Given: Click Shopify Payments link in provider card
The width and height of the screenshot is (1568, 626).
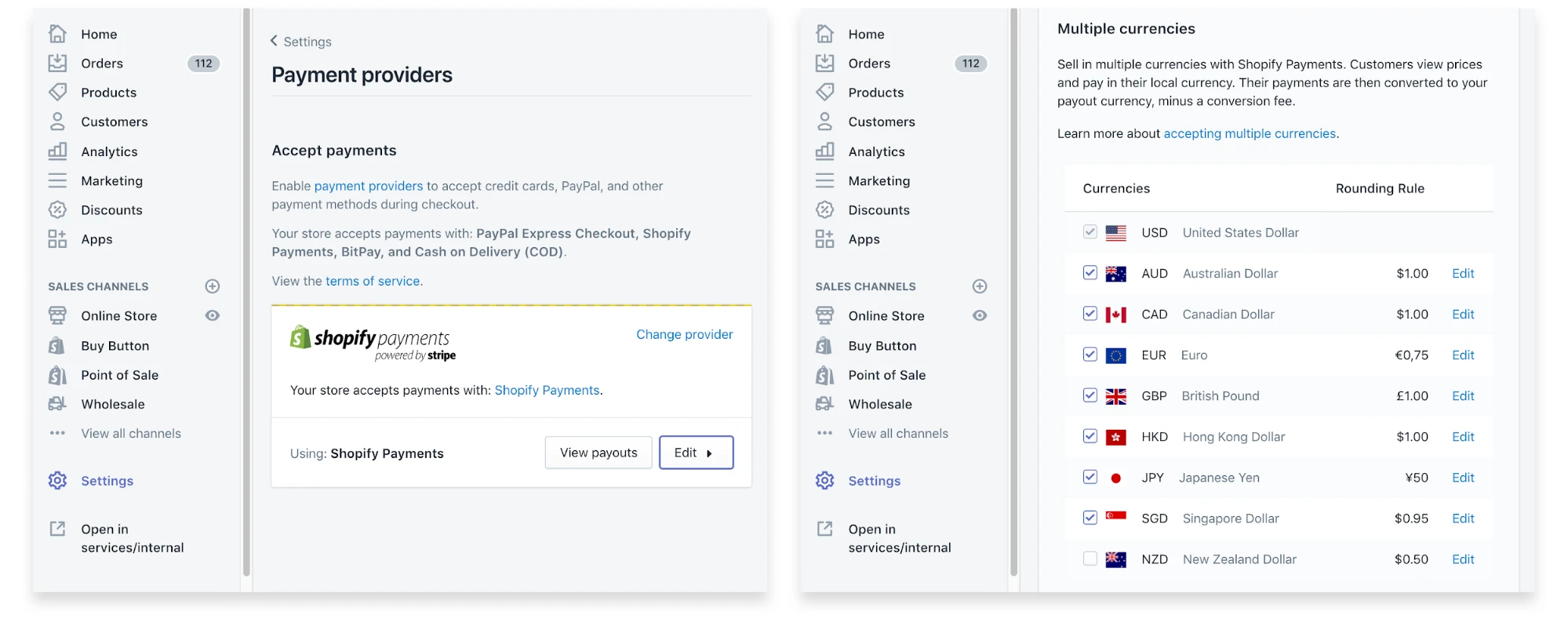Looking at the screenshot, I should tap(547, 390).
